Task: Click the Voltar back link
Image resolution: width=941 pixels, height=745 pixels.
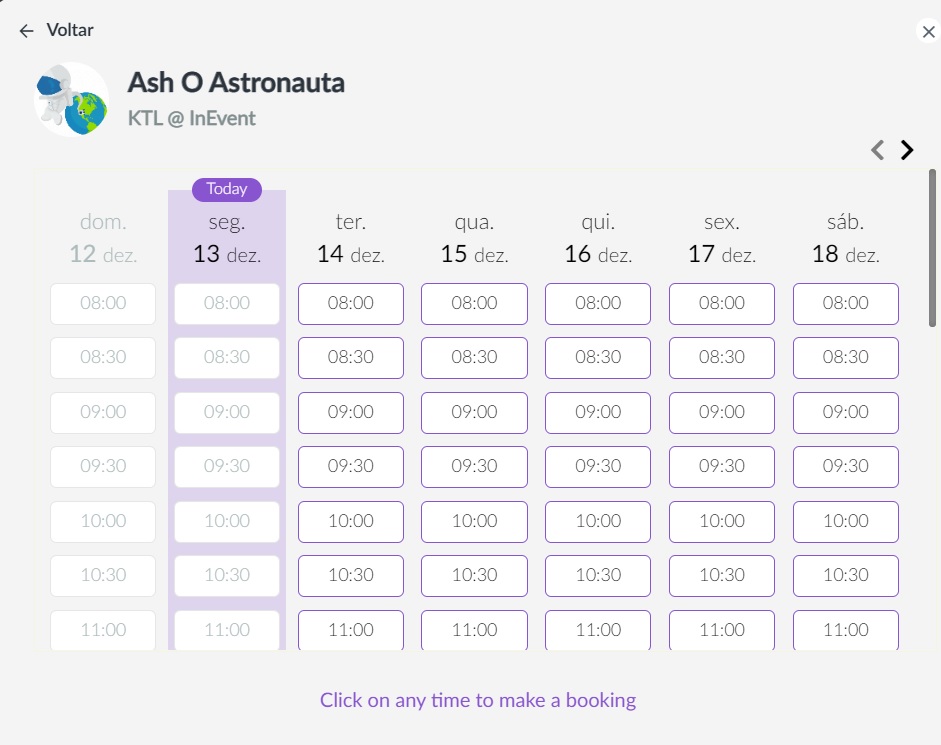Action: coord(70,30)
